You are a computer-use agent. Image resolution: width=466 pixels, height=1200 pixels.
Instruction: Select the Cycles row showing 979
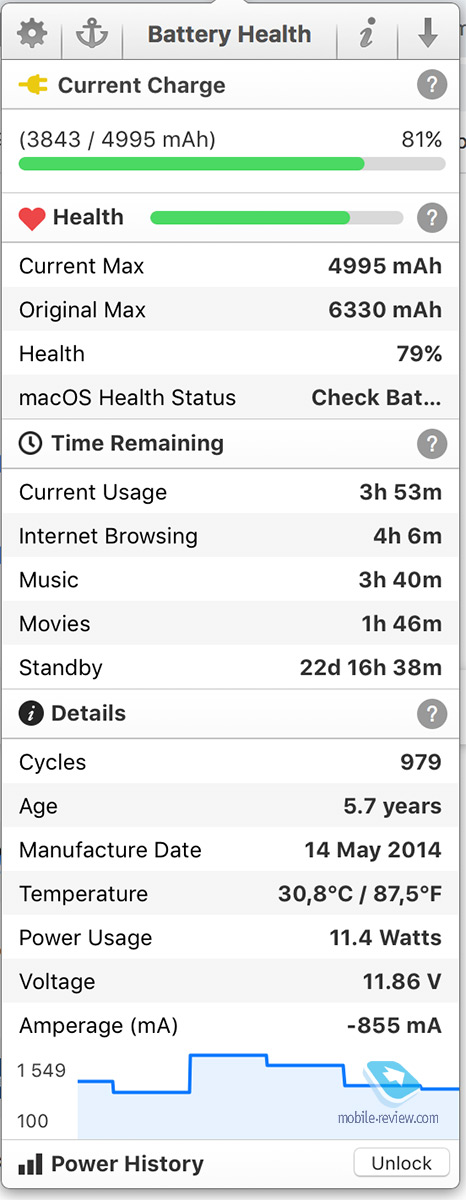(x=233, y=762)
